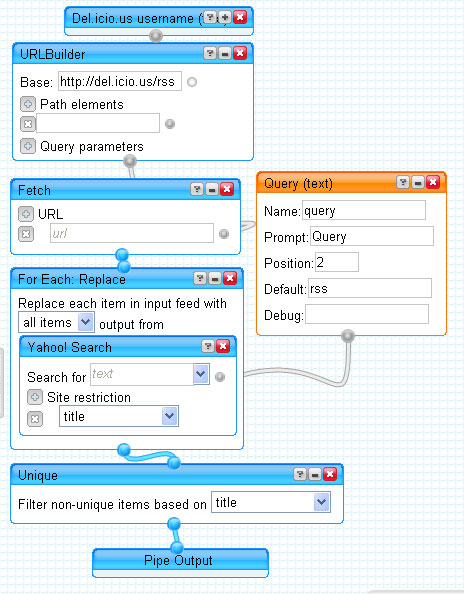Minimize the Fetch module

[212, 189]
